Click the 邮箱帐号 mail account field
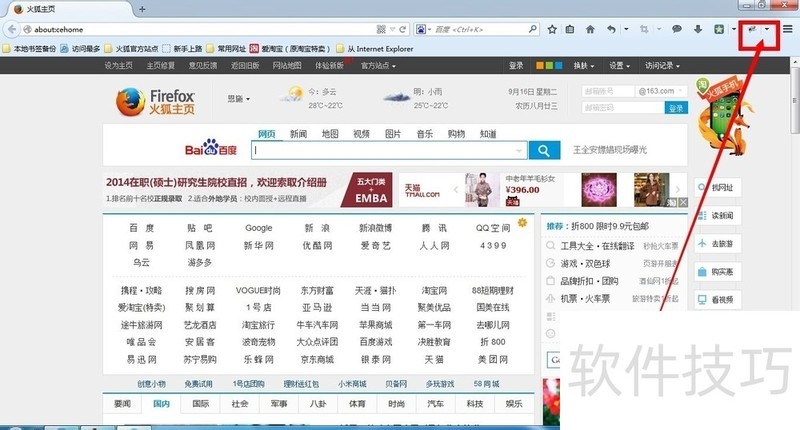This screenshot has width=800, height=430. pos(608,91)
